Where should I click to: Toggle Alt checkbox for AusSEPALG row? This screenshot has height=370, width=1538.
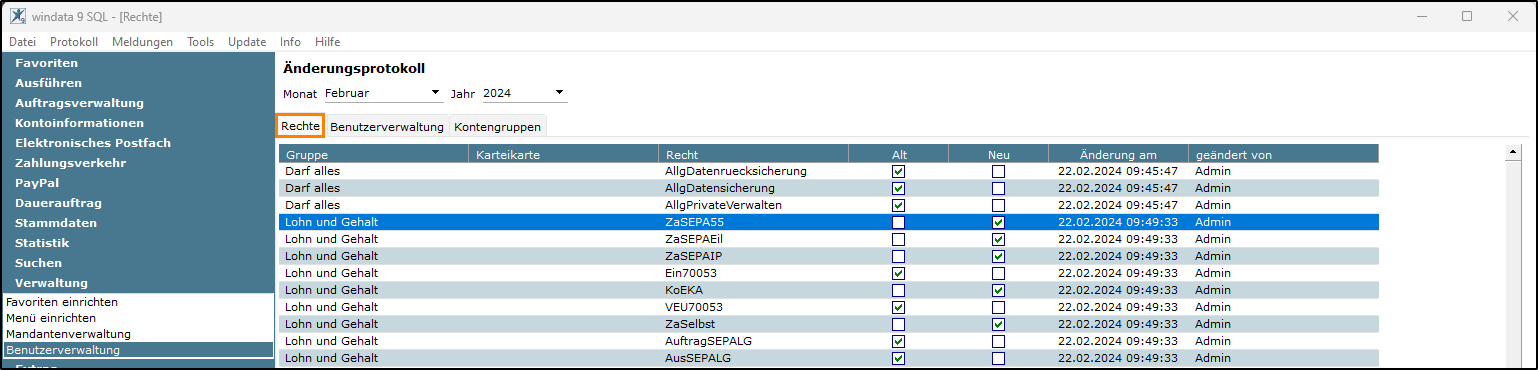click(898, 358)
